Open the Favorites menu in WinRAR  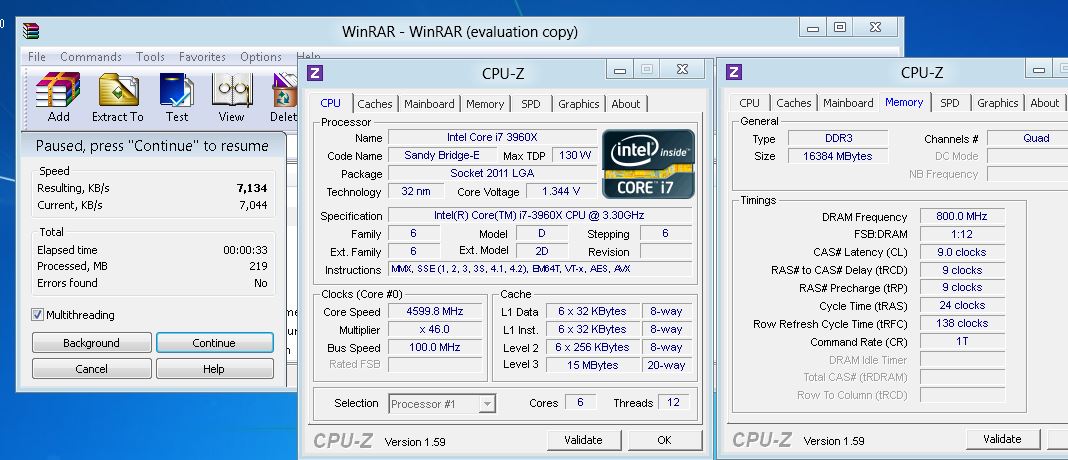202,57
